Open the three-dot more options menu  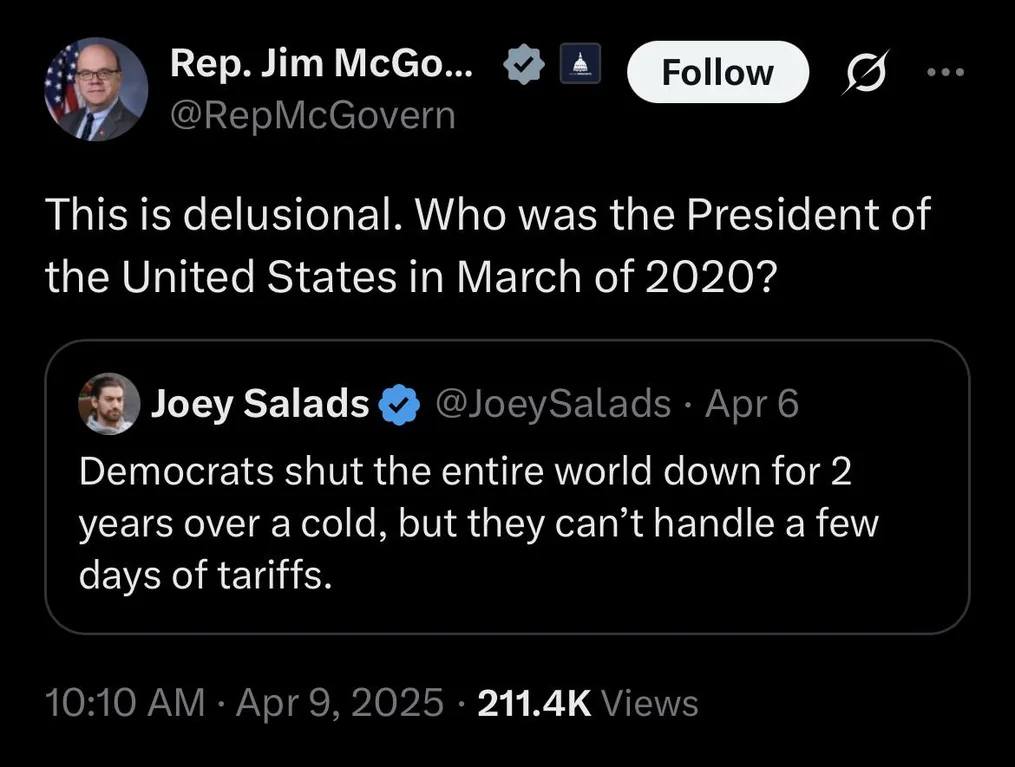[x=946, y=72]
